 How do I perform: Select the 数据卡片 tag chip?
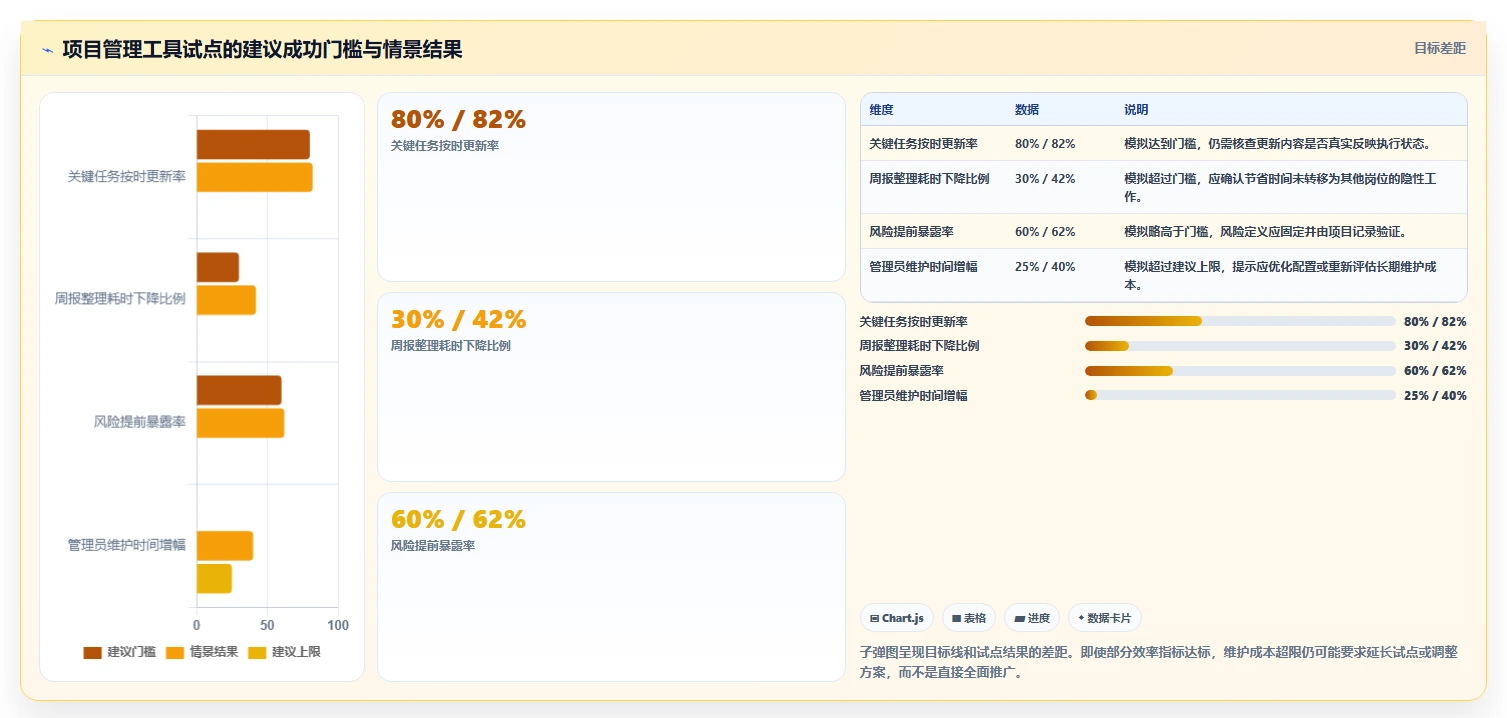click(1105, 618)
